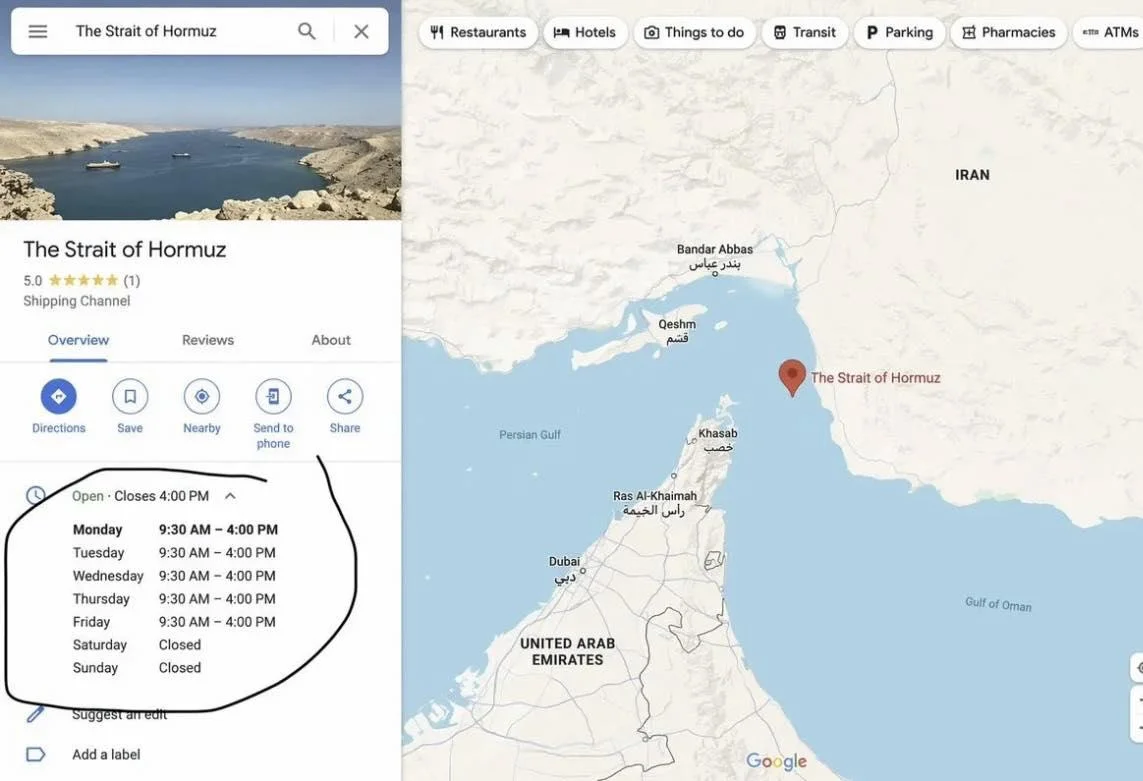Click the Parking chip
Screen dimensions: 1143x781
(900, 32)
